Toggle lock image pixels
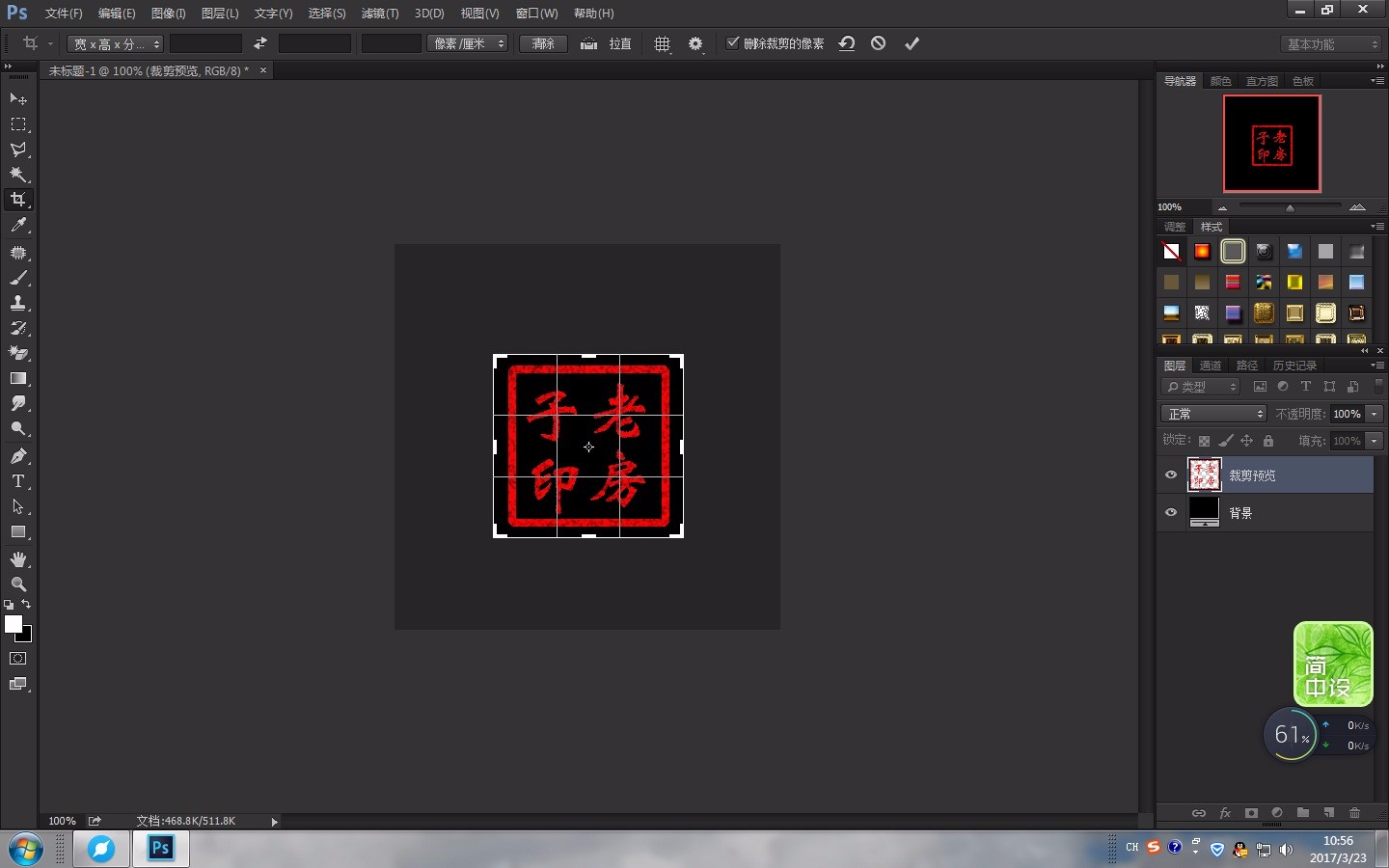Image resolution: width=1389 pixels, height=868 pixels. [x=1226, y=441]
